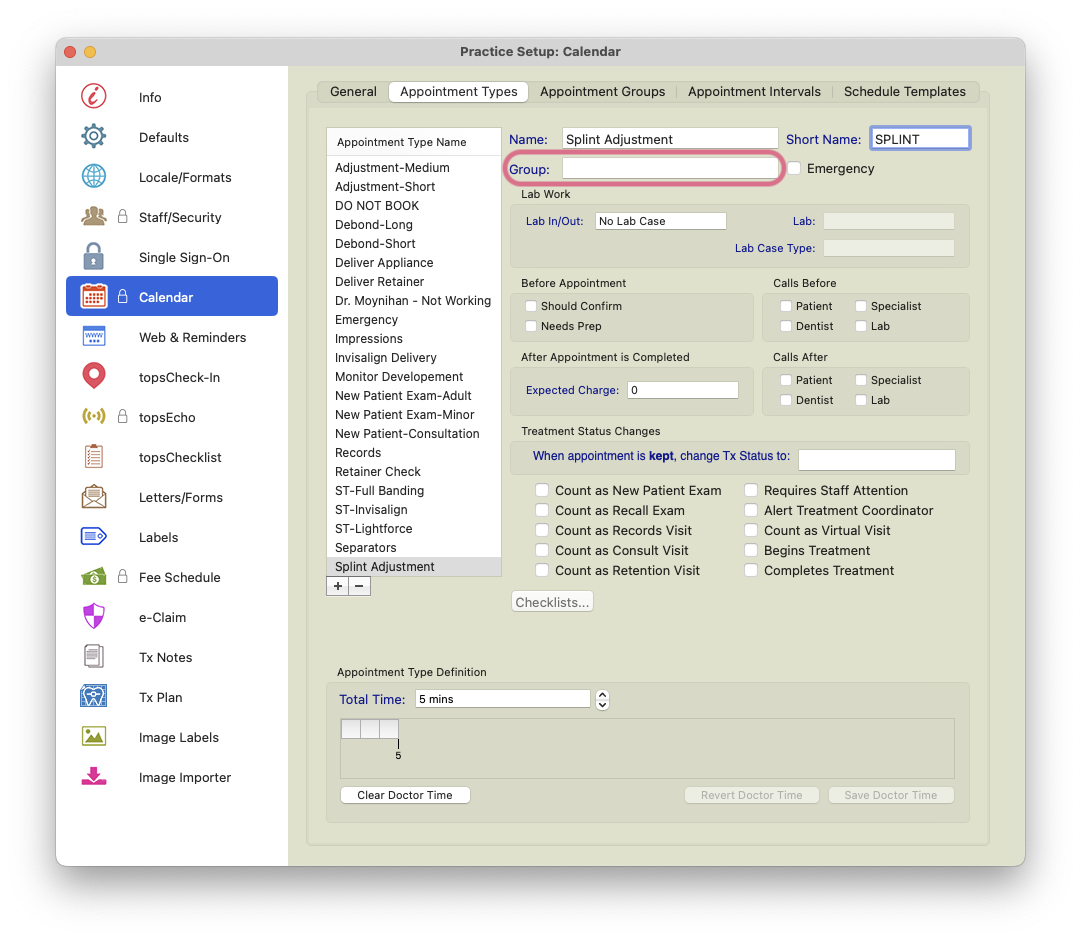Open the Letters/Forms envelope icon
Viewport: 1081px width, 940px height.
(94, 496)
